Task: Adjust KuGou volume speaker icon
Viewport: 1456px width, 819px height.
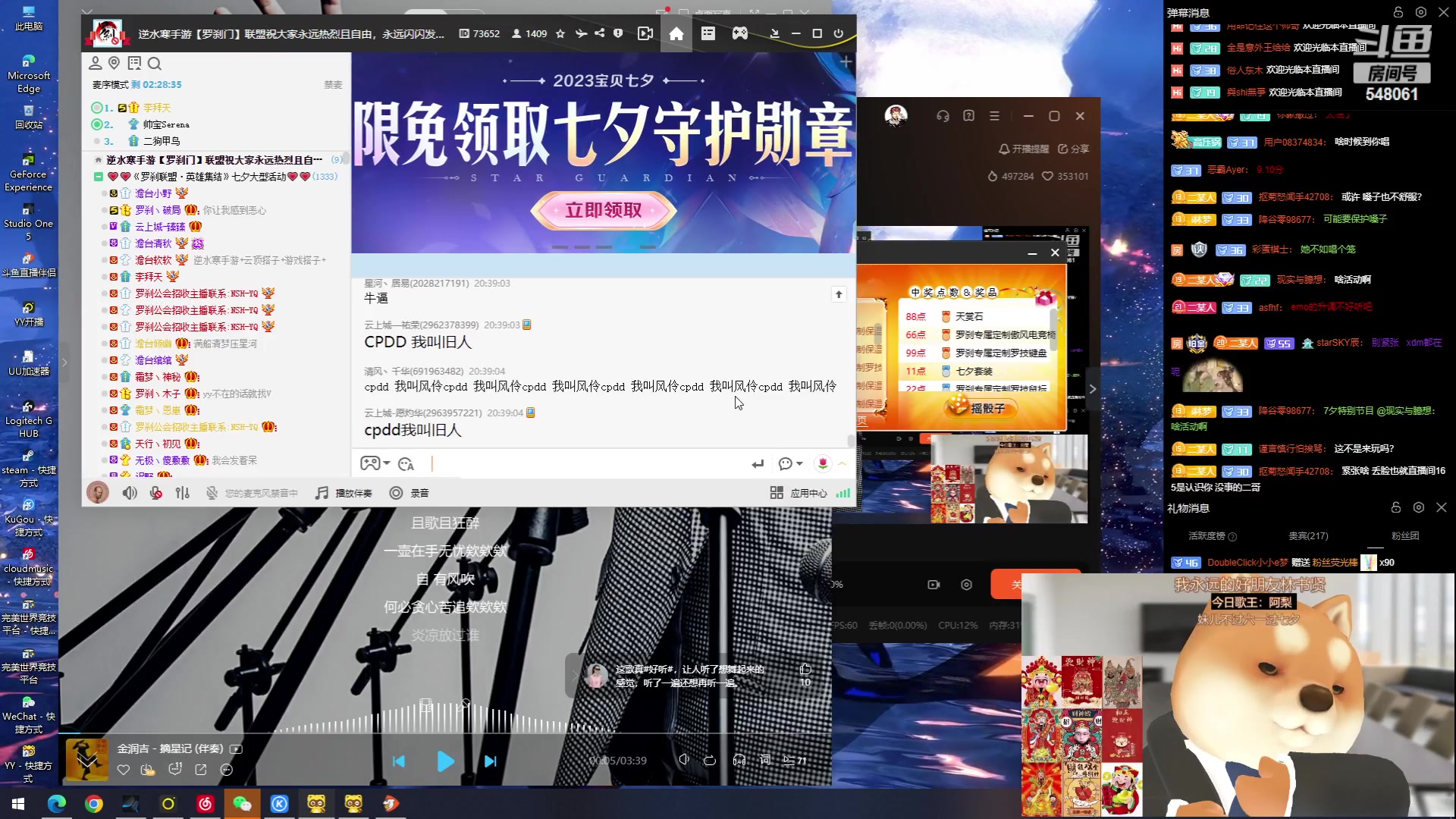Action: [x=683, y=760]
